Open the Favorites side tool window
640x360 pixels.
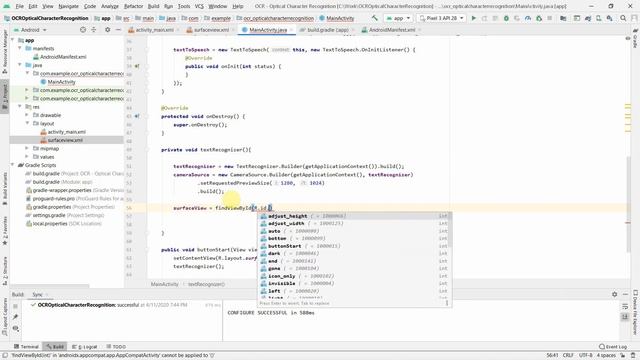(x=4, y=231)
